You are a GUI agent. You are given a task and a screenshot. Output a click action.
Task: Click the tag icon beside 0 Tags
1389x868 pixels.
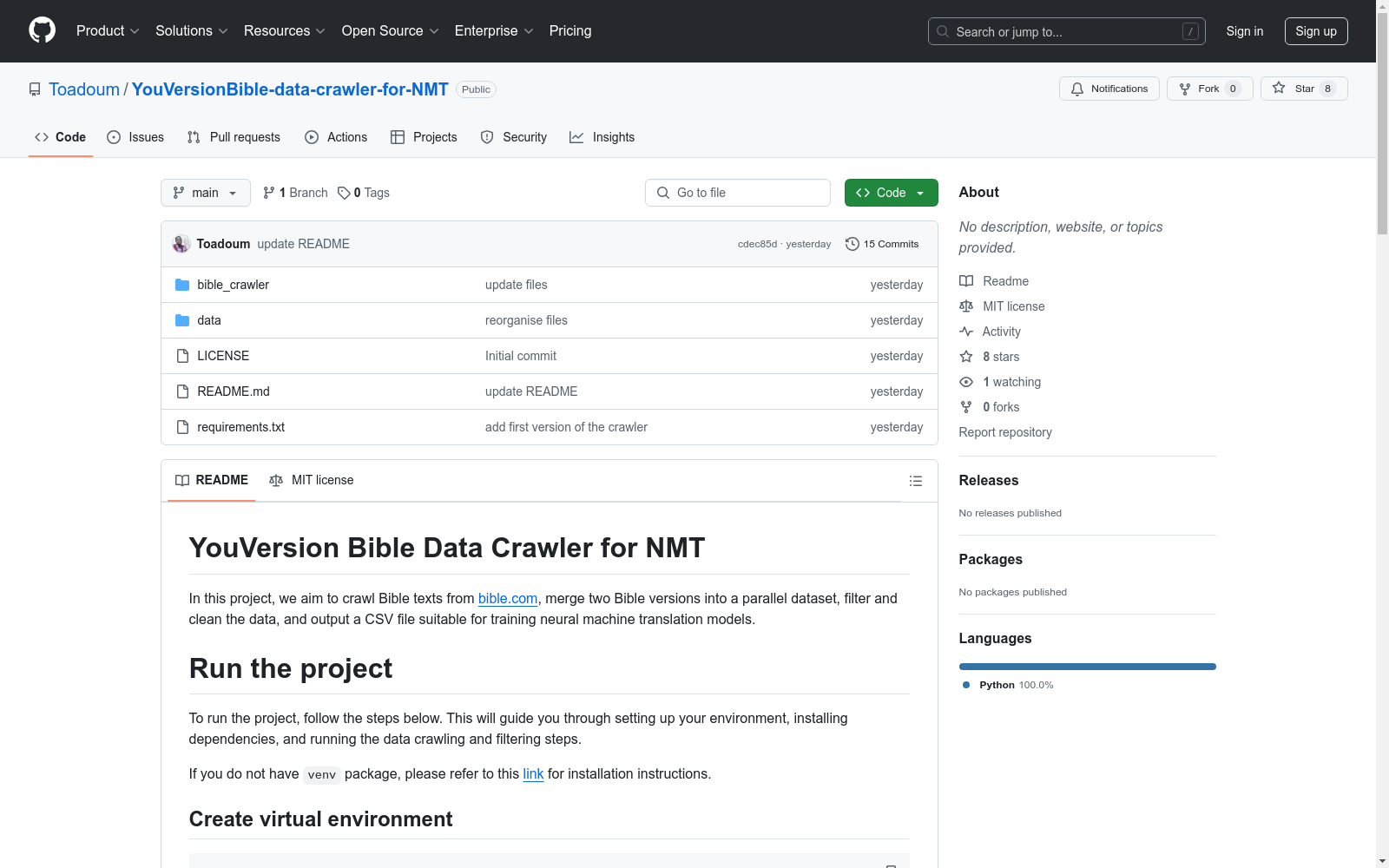344,193
